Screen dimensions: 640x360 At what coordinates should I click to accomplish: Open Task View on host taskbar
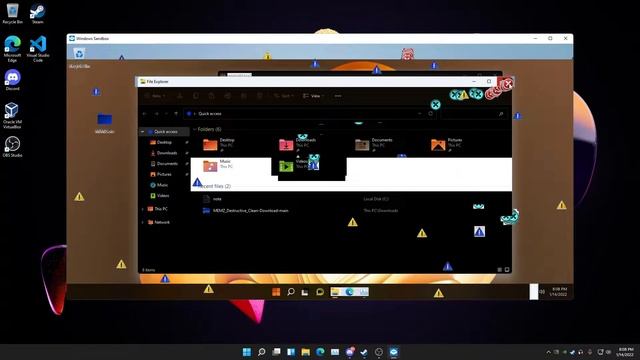coord(276,352)
